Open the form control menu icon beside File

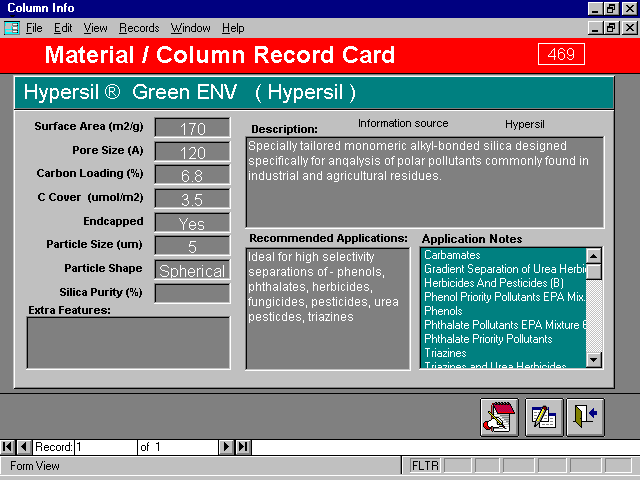[11, 28]
